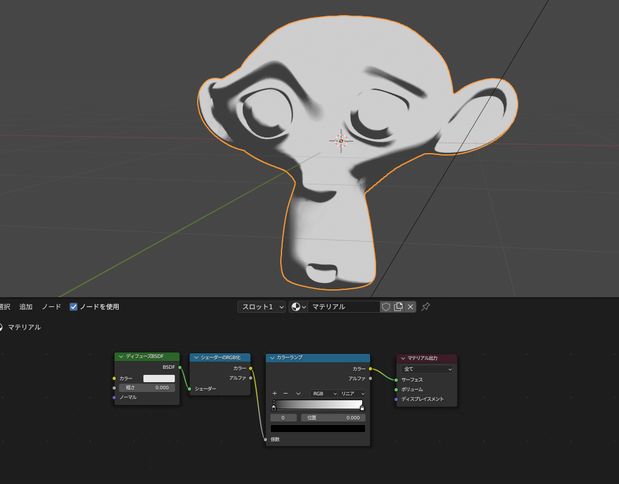Collapse the カラーランプ node
This screenshot has width=619, height=484.
tap(272, 358)
